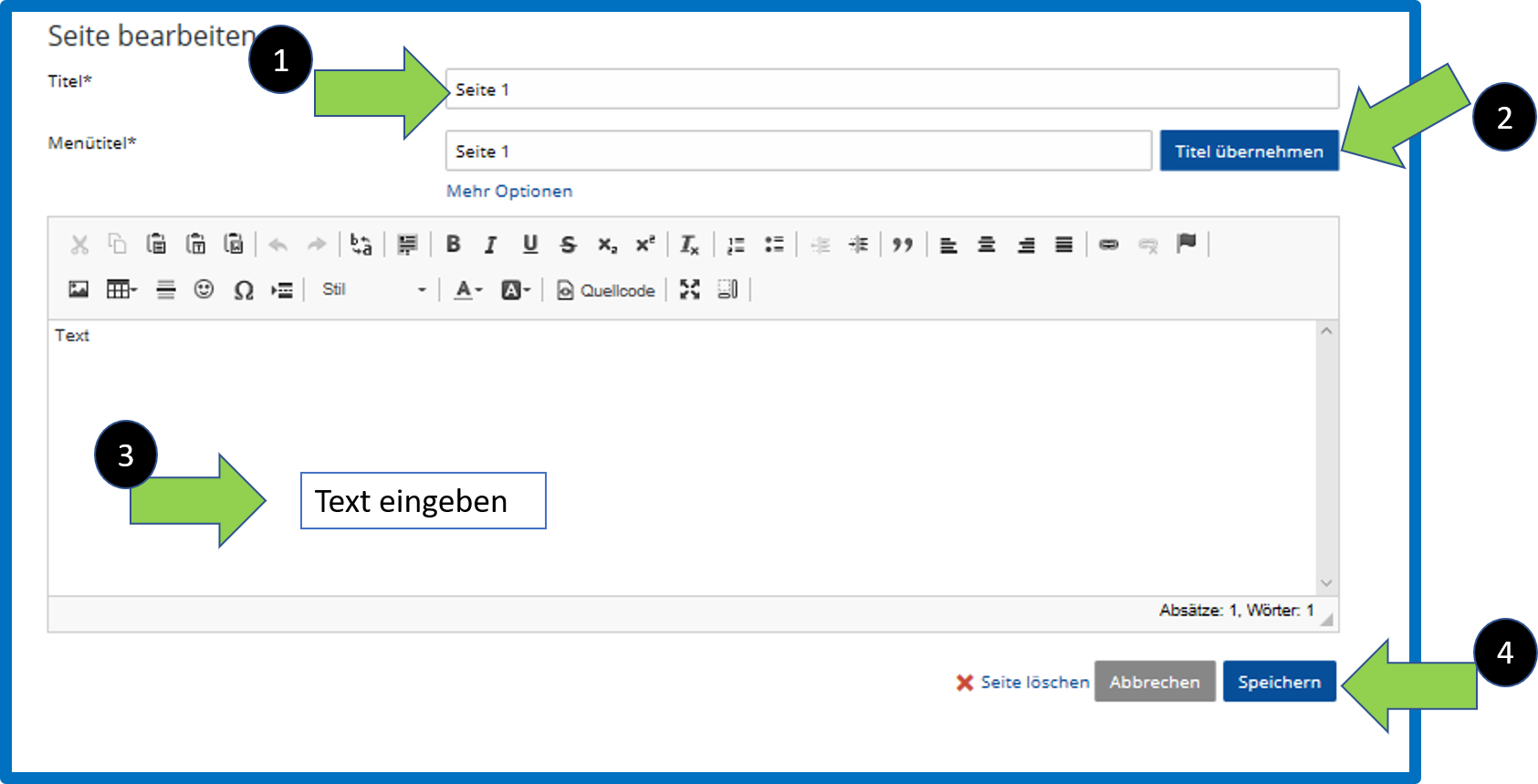Insert a hyperlink with the link icon
Screen dimensions: 1538x784
click(1109, 245)
